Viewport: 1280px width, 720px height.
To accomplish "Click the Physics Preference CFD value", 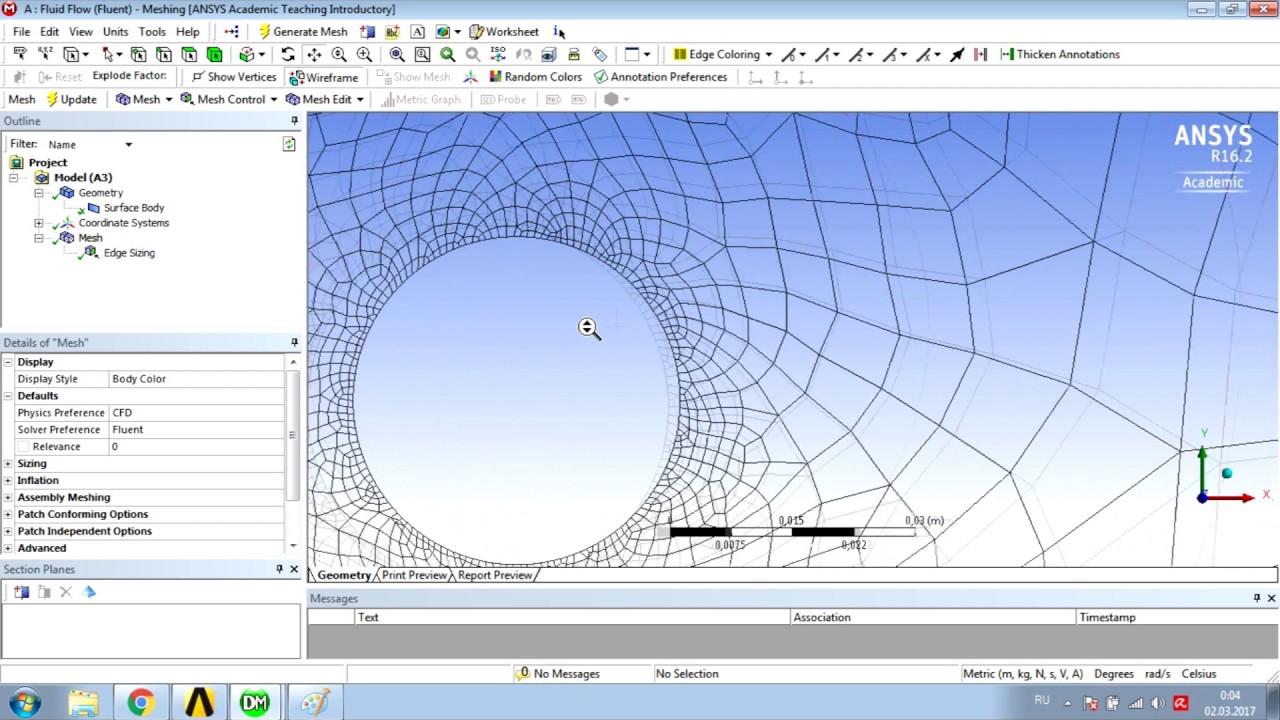I will pyautogui.click(x=196, y=412).
